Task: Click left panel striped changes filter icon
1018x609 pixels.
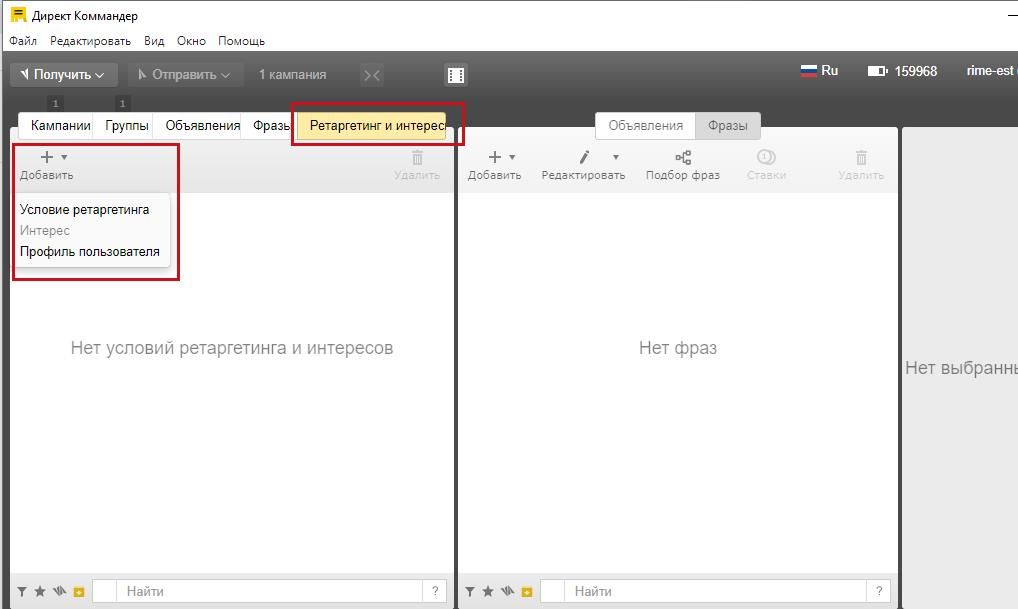Action: [x=60, y=591]
